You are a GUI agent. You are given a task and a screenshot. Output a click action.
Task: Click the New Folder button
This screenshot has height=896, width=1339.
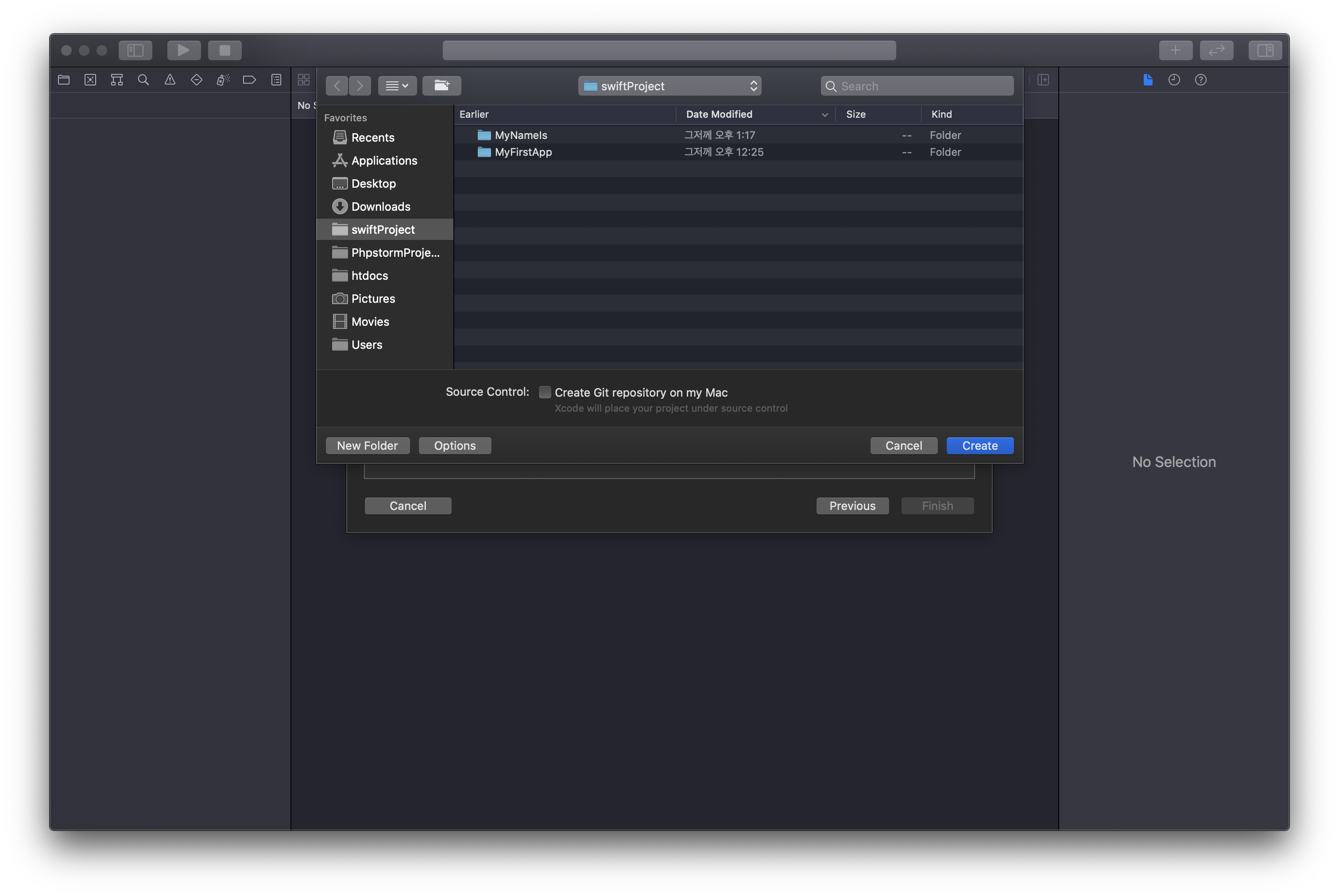tap(367, 445)
